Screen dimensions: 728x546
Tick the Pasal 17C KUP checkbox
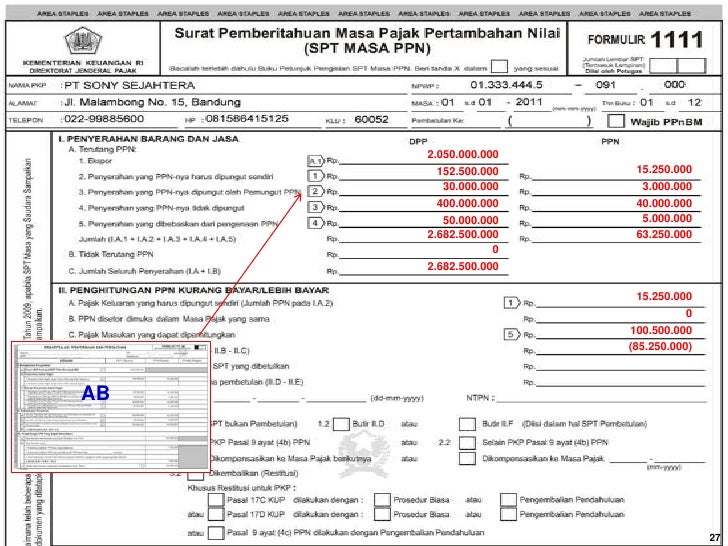click(216, 500)
